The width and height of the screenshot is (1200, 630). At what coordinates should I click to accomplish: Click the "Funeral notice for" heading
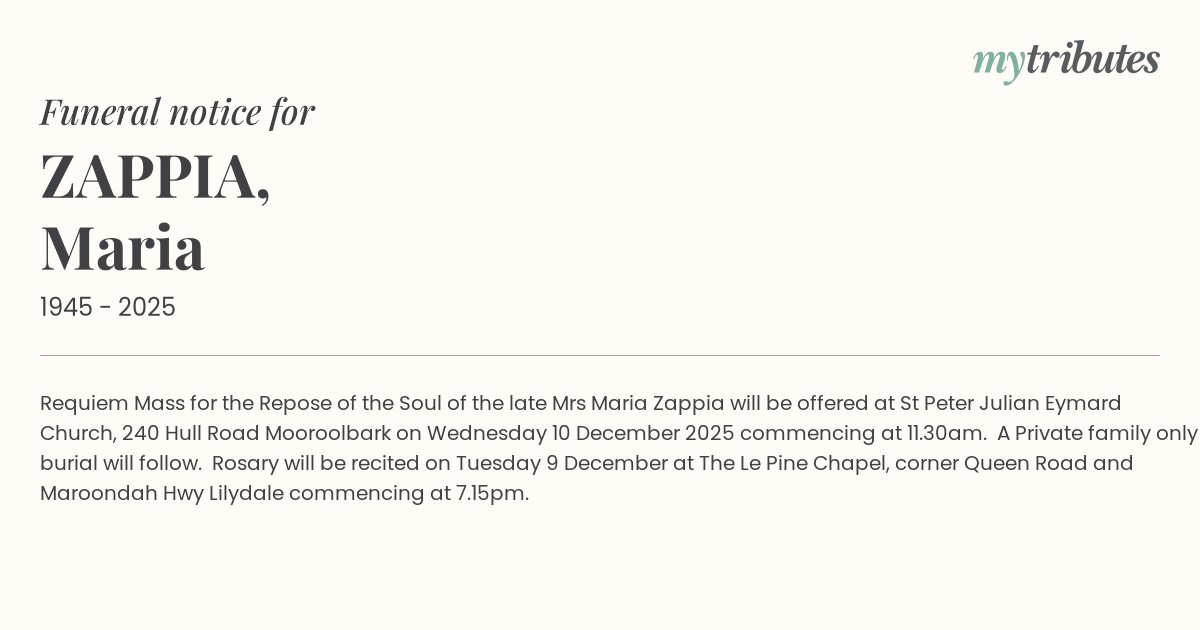(177, 112)
